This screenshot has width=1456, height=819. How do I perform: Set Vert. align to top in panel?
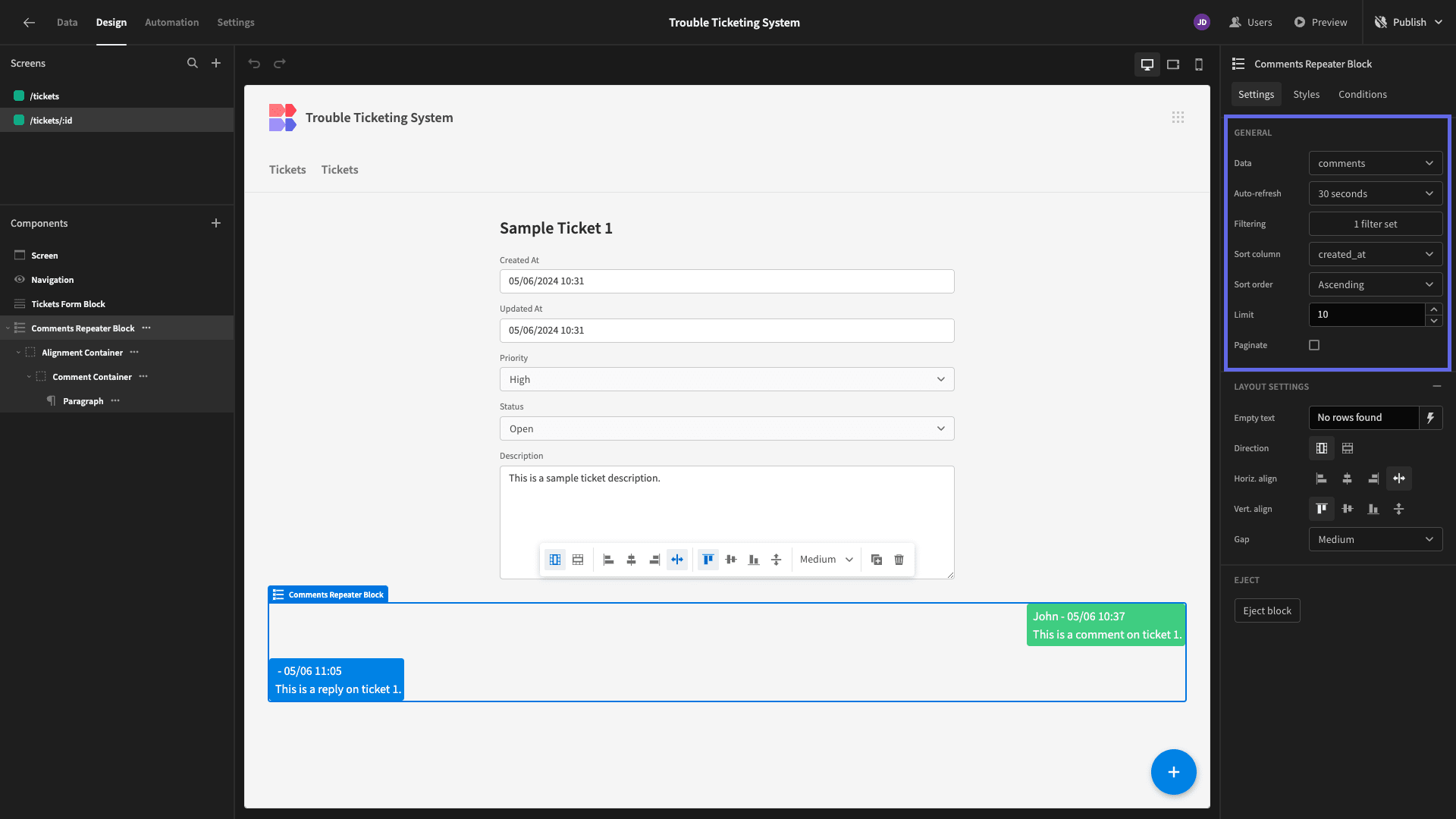click(x=1322, y=509)
